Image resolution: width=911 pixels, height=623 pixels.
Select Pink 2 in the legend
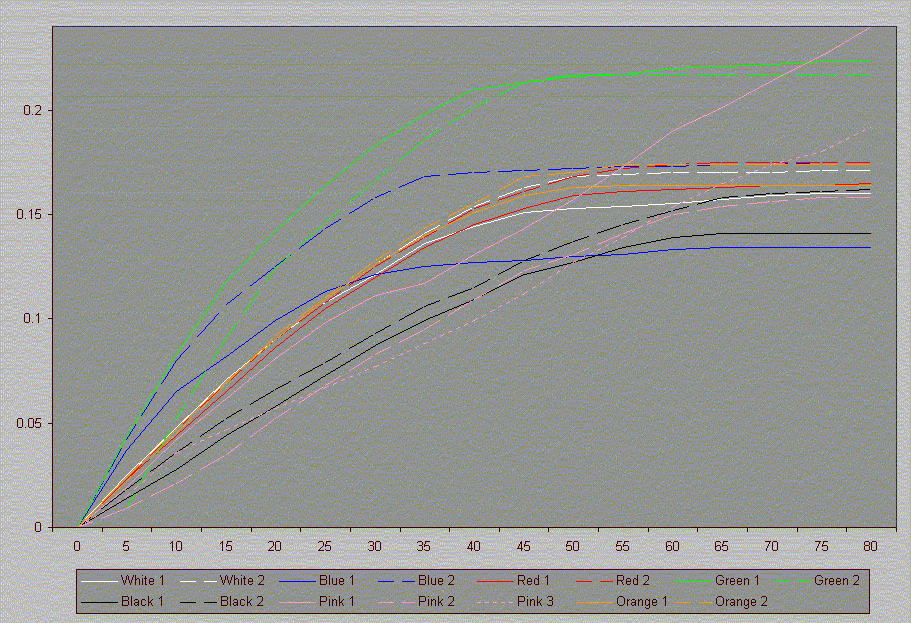(x=438, y=601)
